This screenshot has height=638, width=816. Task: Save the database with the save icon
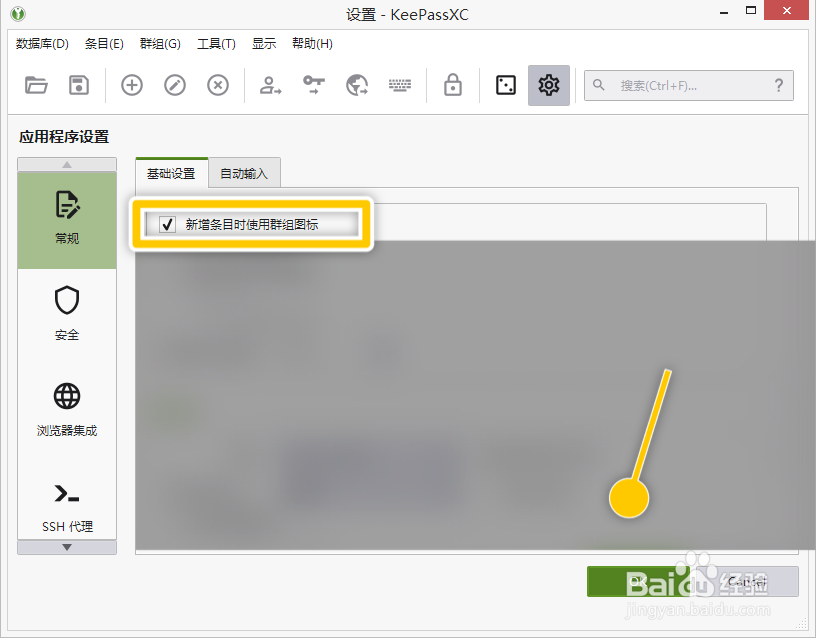coord(81,85)
